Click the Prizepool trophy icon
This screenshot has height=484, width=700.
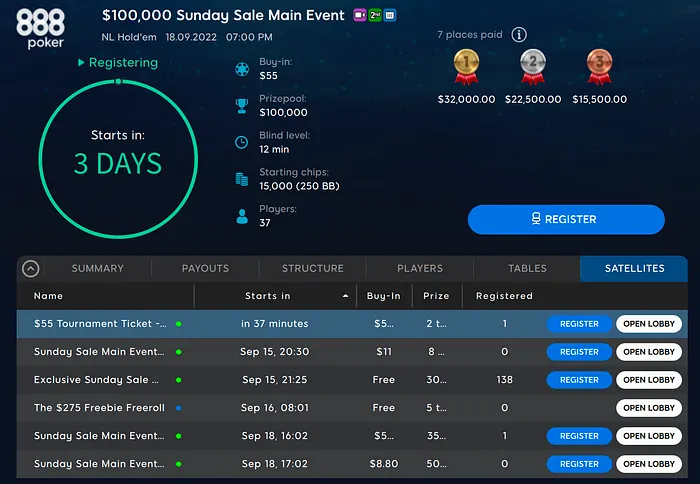(x=241, y=105)
